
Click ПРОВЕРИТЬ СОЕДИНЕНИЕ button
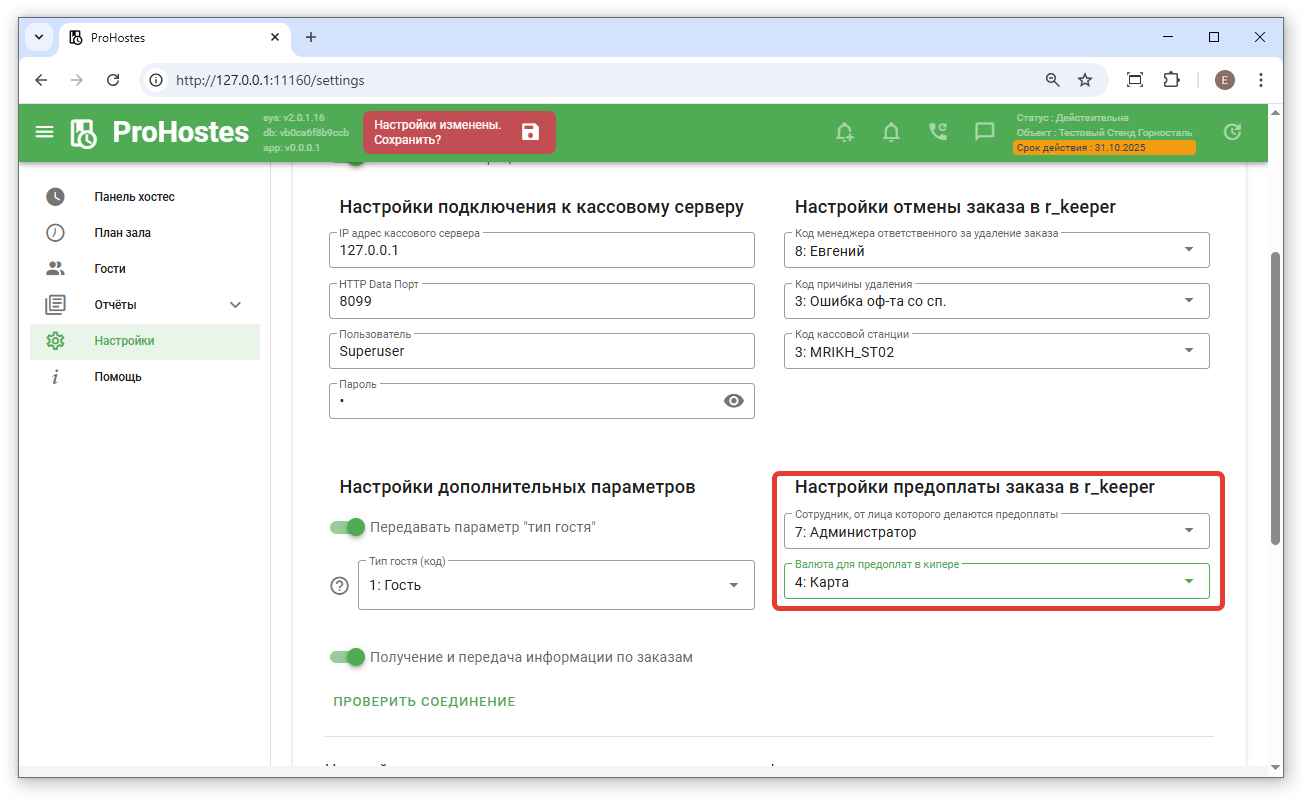tap(424, 702)
